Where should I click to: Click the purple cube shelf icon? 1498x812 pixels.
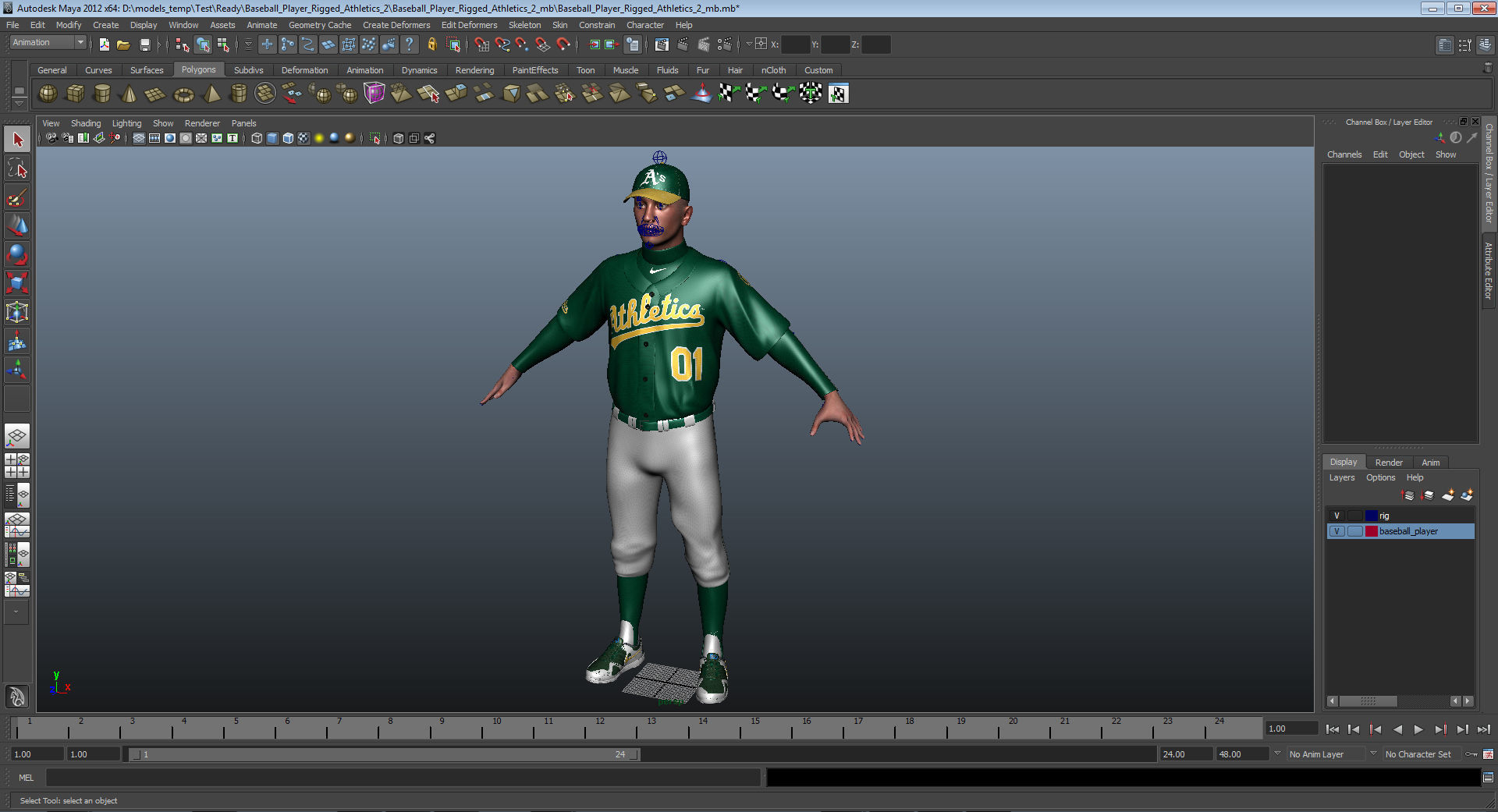[x=374, y=94]
